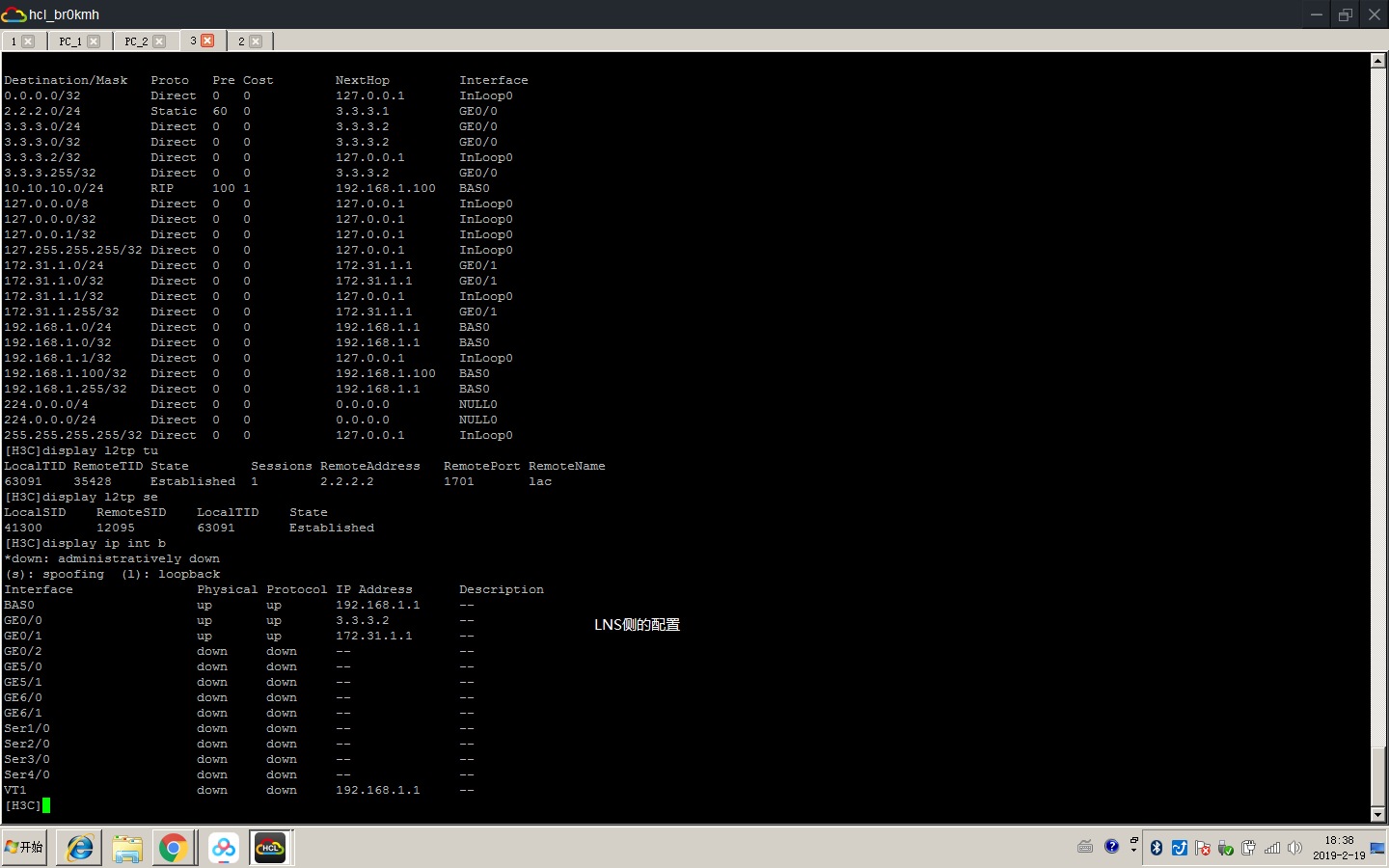Switch to the PC_2 tab

click(145, 41)
